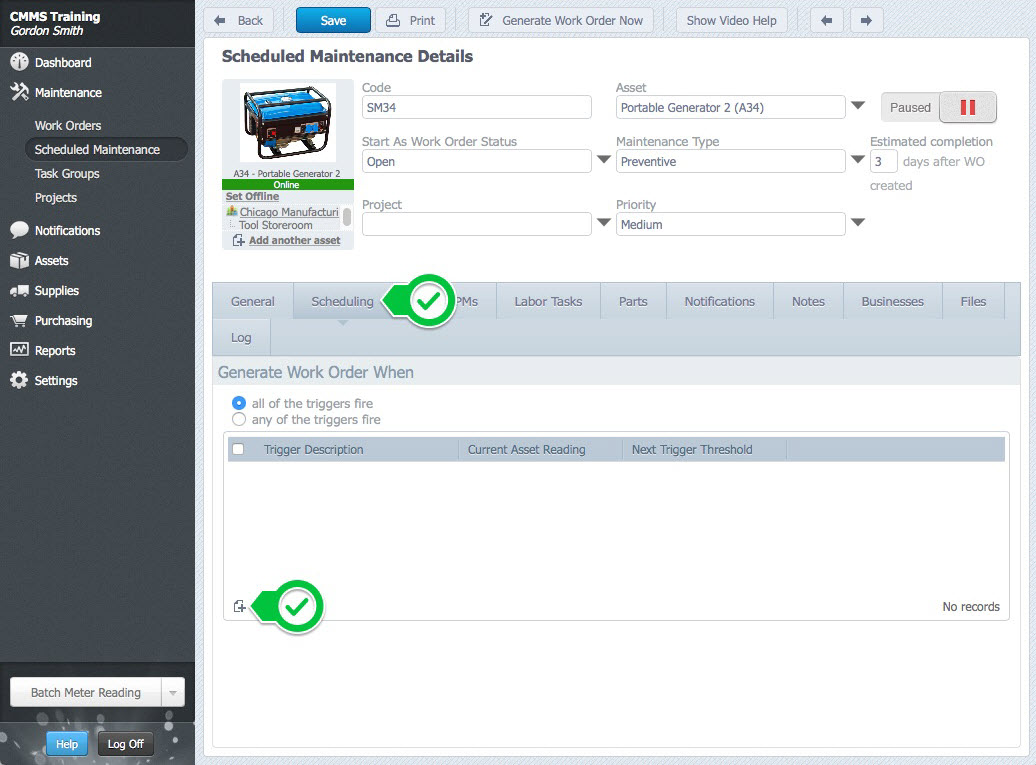
Task: Click the Log Off button
Action: point(126,744)
